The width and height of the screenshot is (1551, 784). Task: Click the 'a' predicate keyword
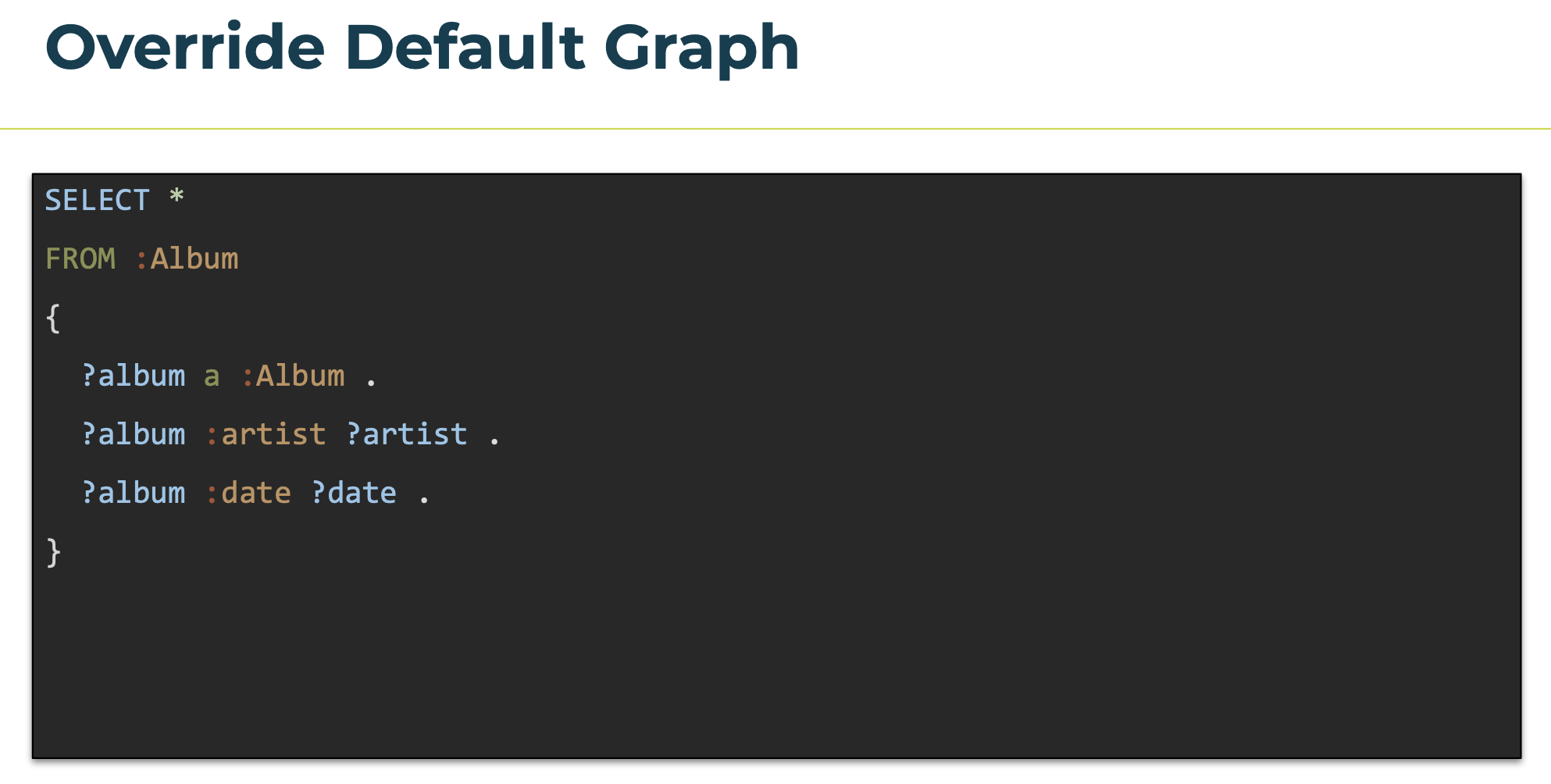click(x=212, y=378)
